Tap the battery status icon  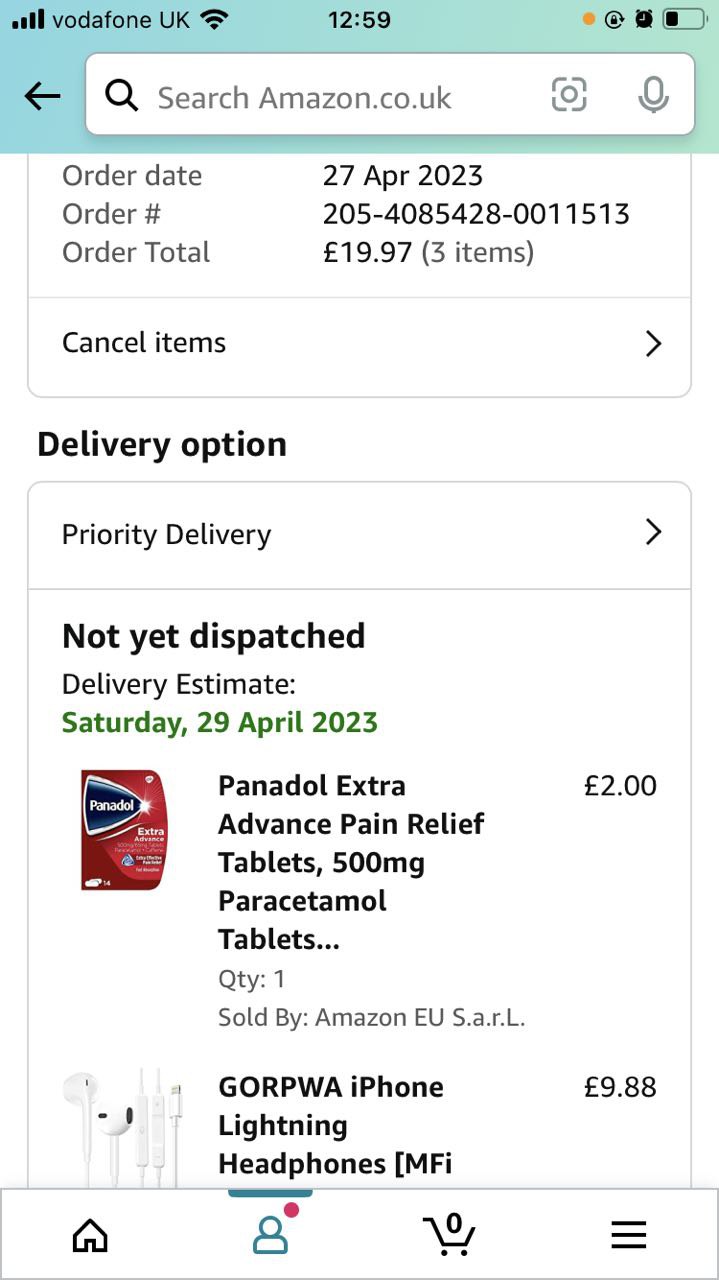(684, 19)
